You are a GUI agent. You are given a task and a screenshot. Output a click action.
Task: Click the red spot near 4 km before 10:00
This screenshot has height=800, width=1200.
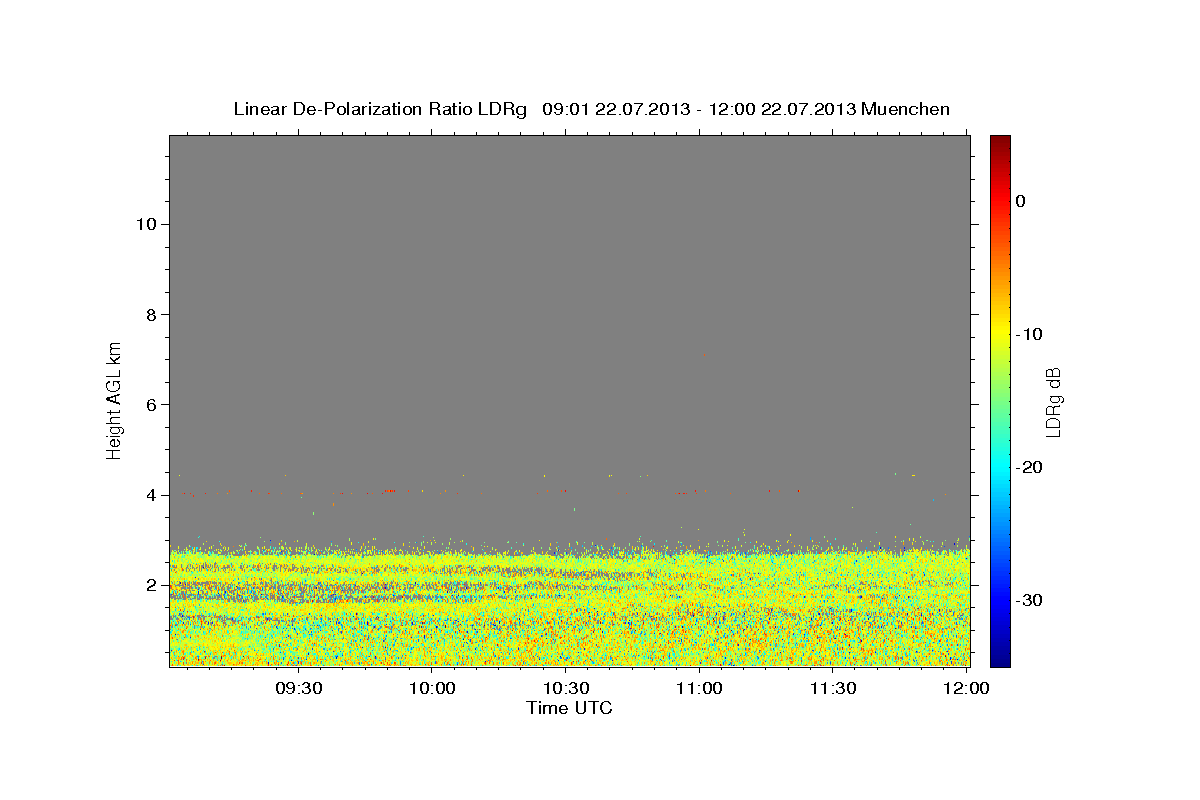(x=391, y=491)
